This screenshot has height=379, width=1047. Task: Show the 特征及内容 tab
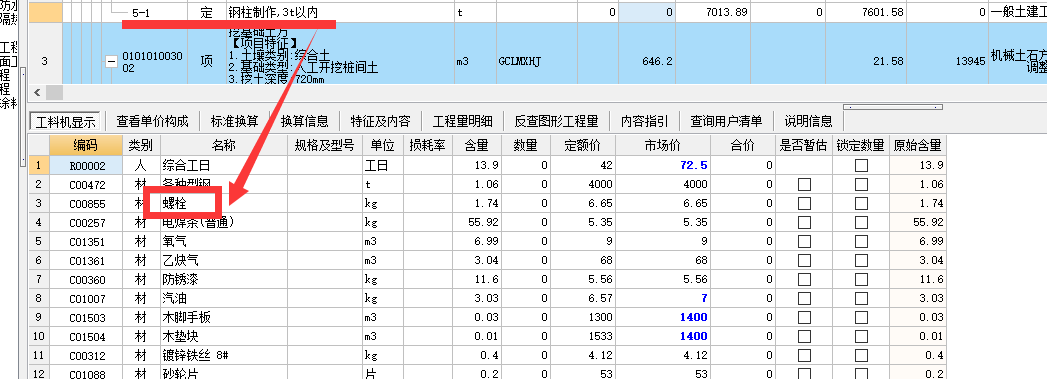(x=380, y=121)
